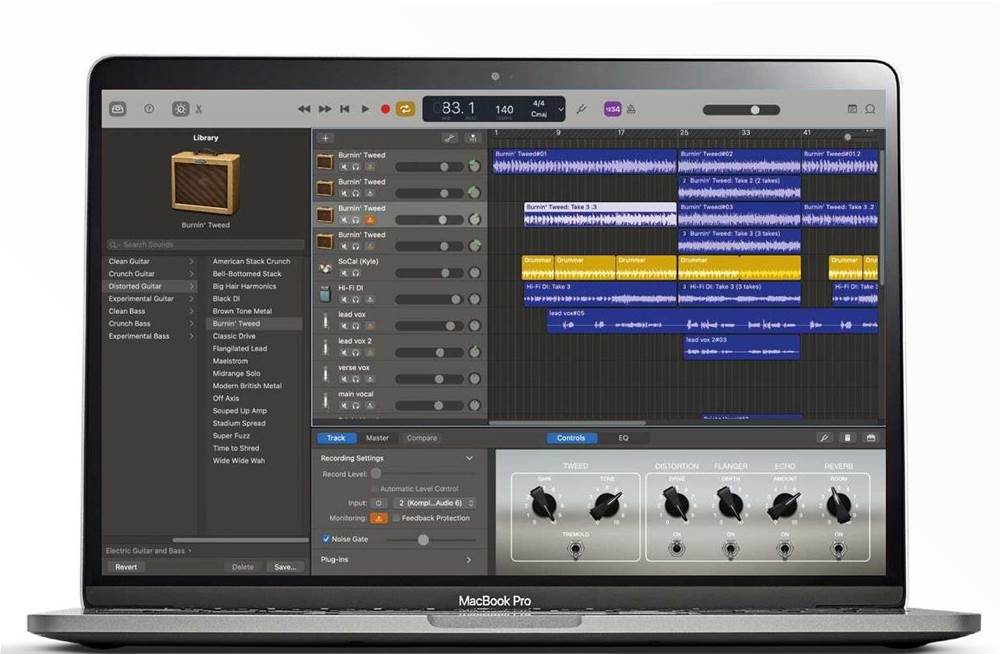Open the LCD display mode dropdown arrow
The height and width of the screenshot is (654, 1000).
click(x=561, y=109)
